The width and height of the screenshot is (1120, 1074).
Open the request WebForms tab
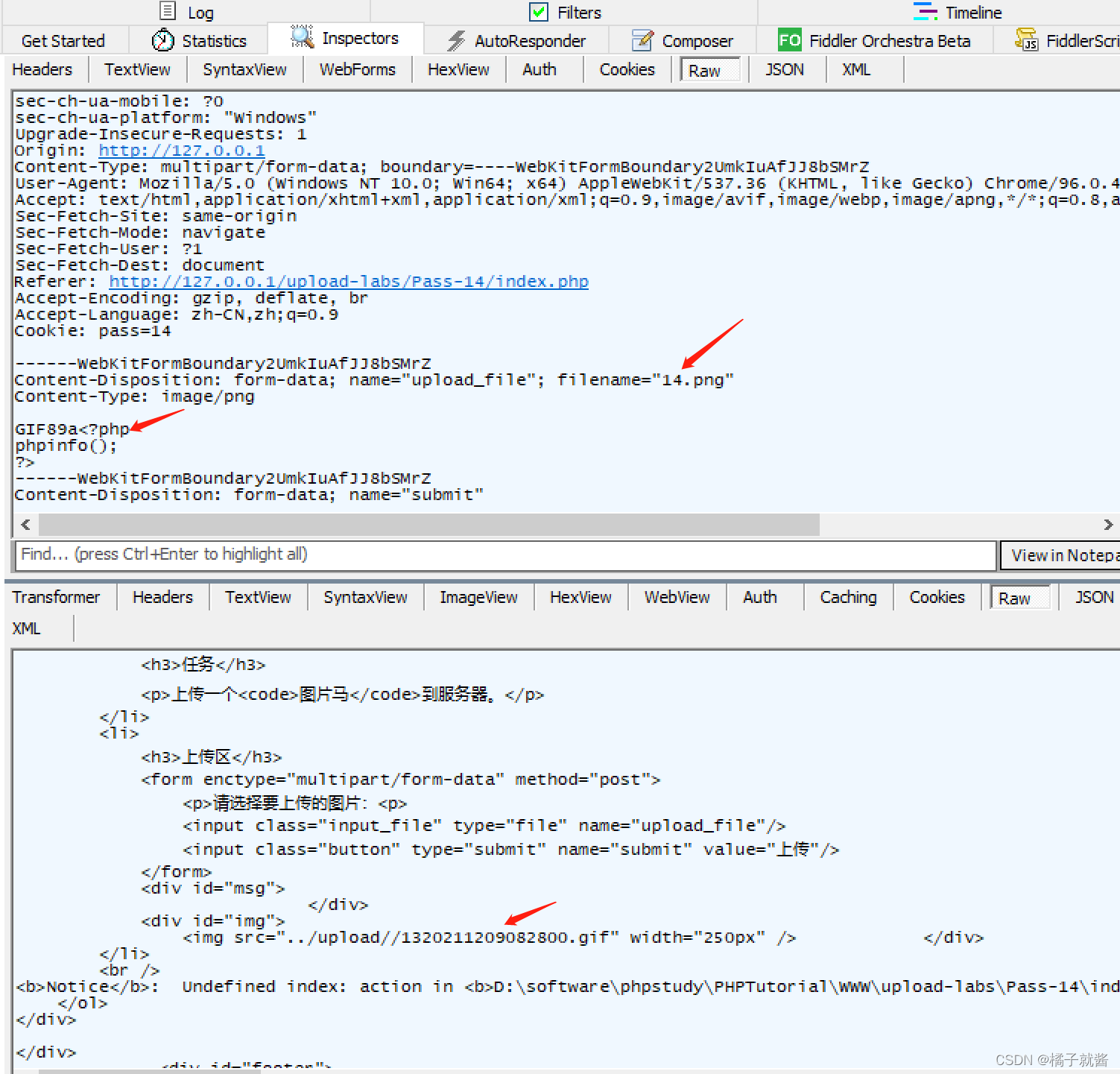[x=358, y=69]
